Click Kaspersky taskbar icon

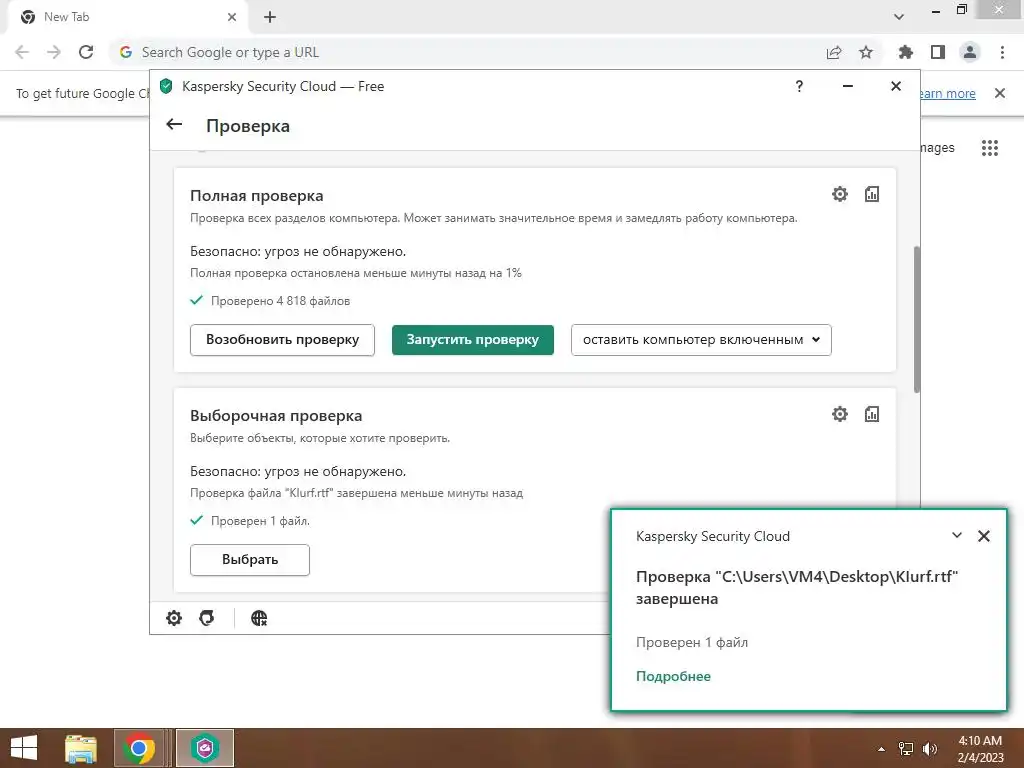pyautogui.click(x=204, y=748)
